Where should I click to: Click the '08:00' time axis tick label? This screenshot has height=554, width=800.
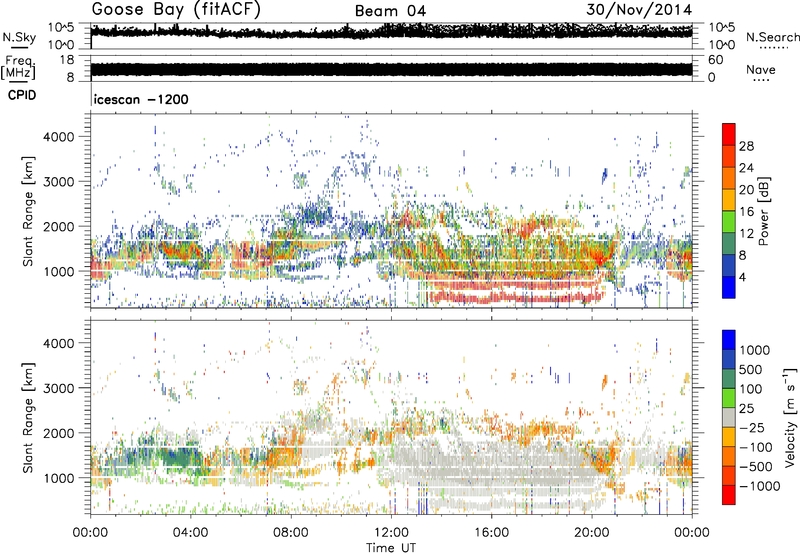pyautogui.click(x=291, y=533)
